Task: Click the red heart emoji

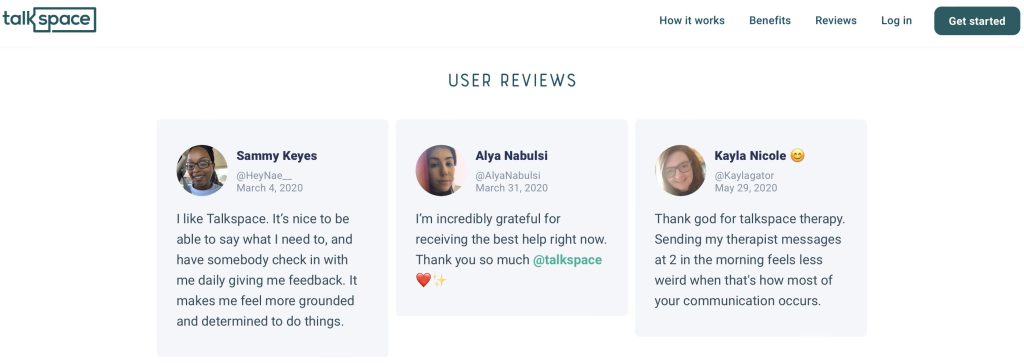Action: click(423, 280)
